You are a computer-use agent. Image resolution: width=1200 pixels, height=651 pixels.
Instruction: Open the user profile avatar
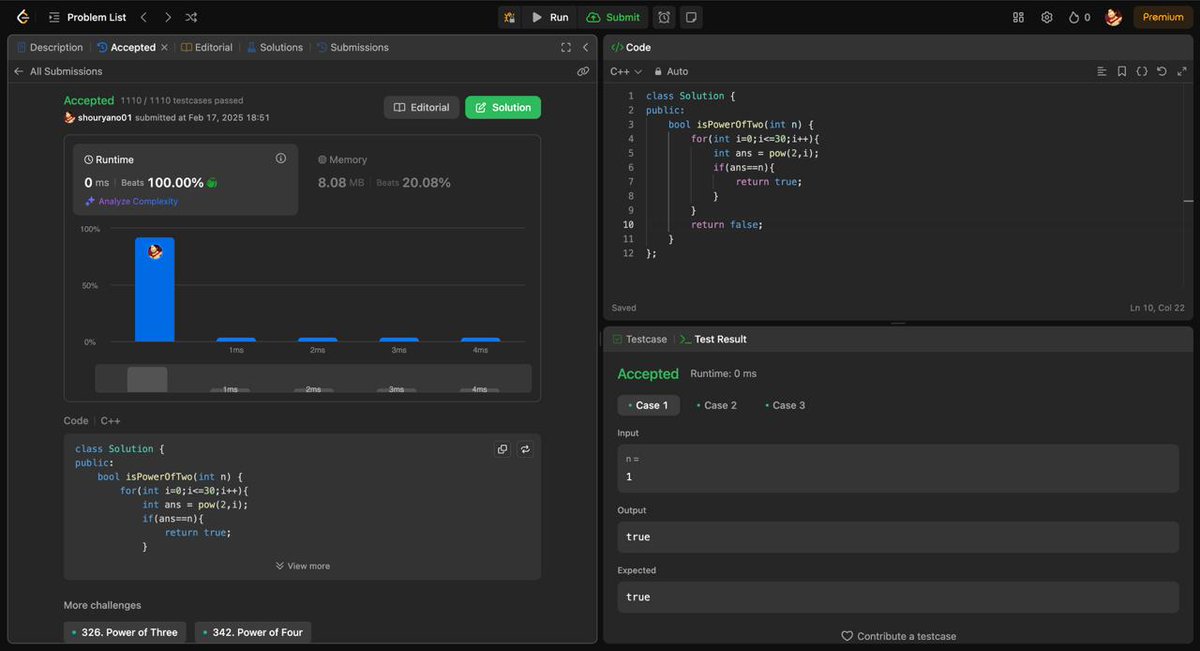click(x=1113, y=17)
